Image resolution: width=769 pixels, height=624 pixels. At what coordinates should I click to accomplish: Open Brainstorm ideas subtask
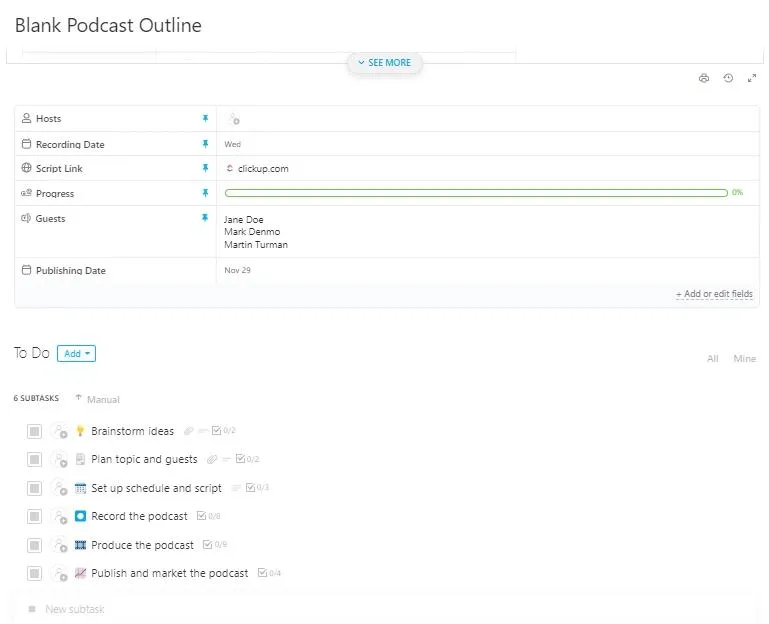pos(132,431)
